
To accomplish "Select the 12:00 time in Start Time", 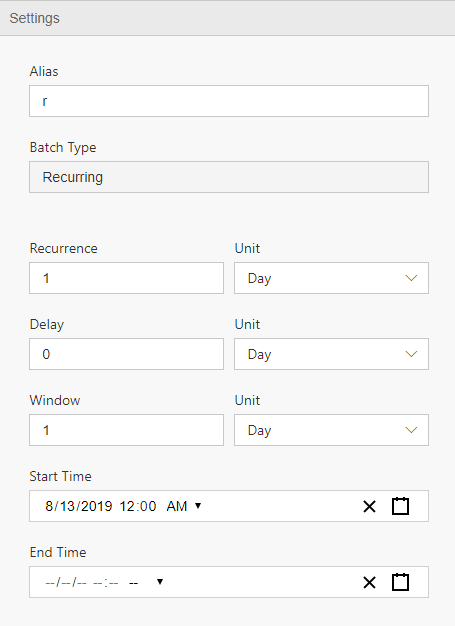I will [138, 506].
